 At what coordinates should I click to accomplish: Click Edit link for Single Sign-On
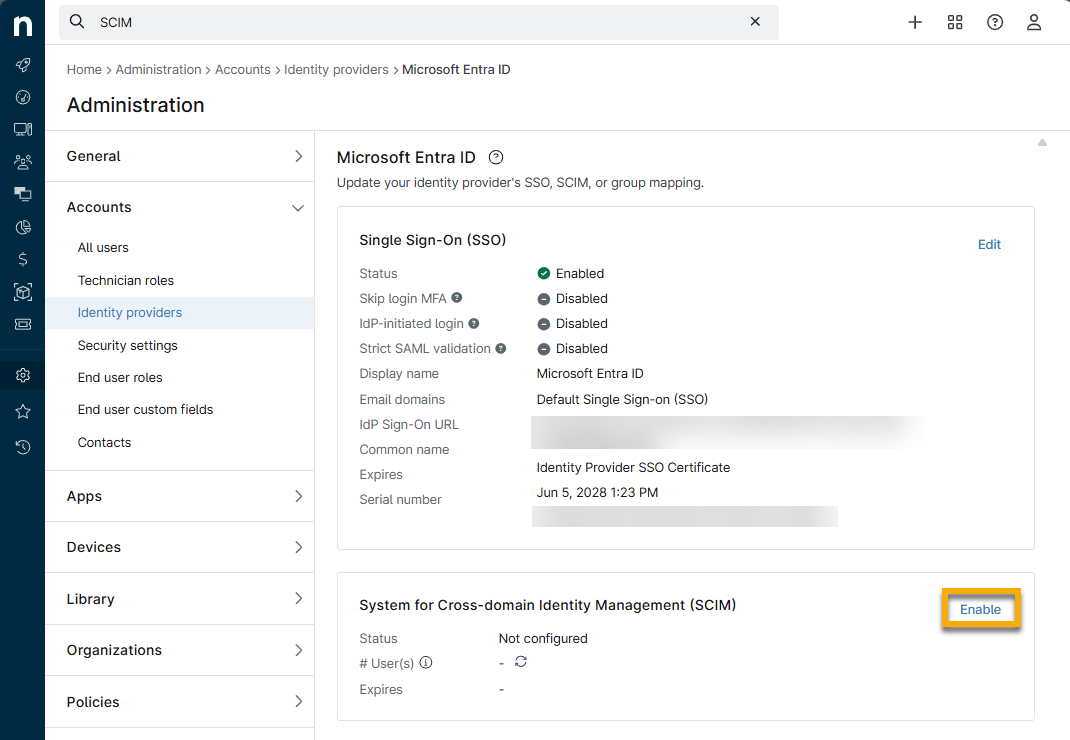(989, 244)
